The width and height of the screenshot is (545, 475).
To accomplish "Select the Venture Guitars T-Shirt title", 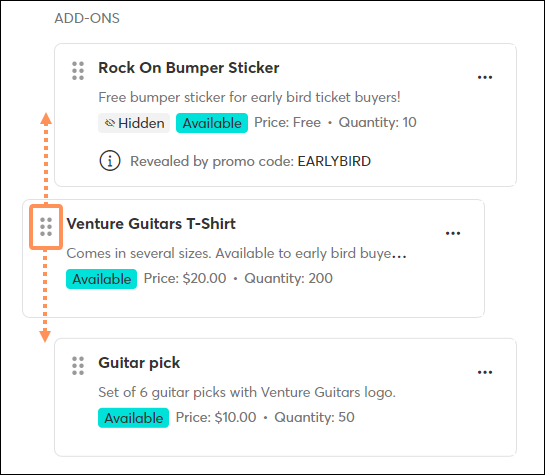I will coord(151,224).
